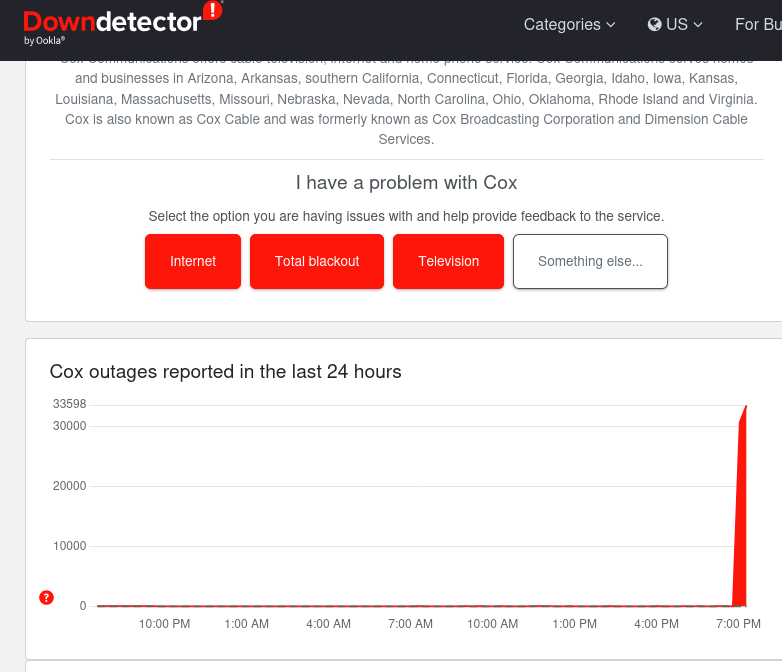The image size is (782, 672).
Task: Click the 1:00 PM time axis label
Action: coord(575,624)
